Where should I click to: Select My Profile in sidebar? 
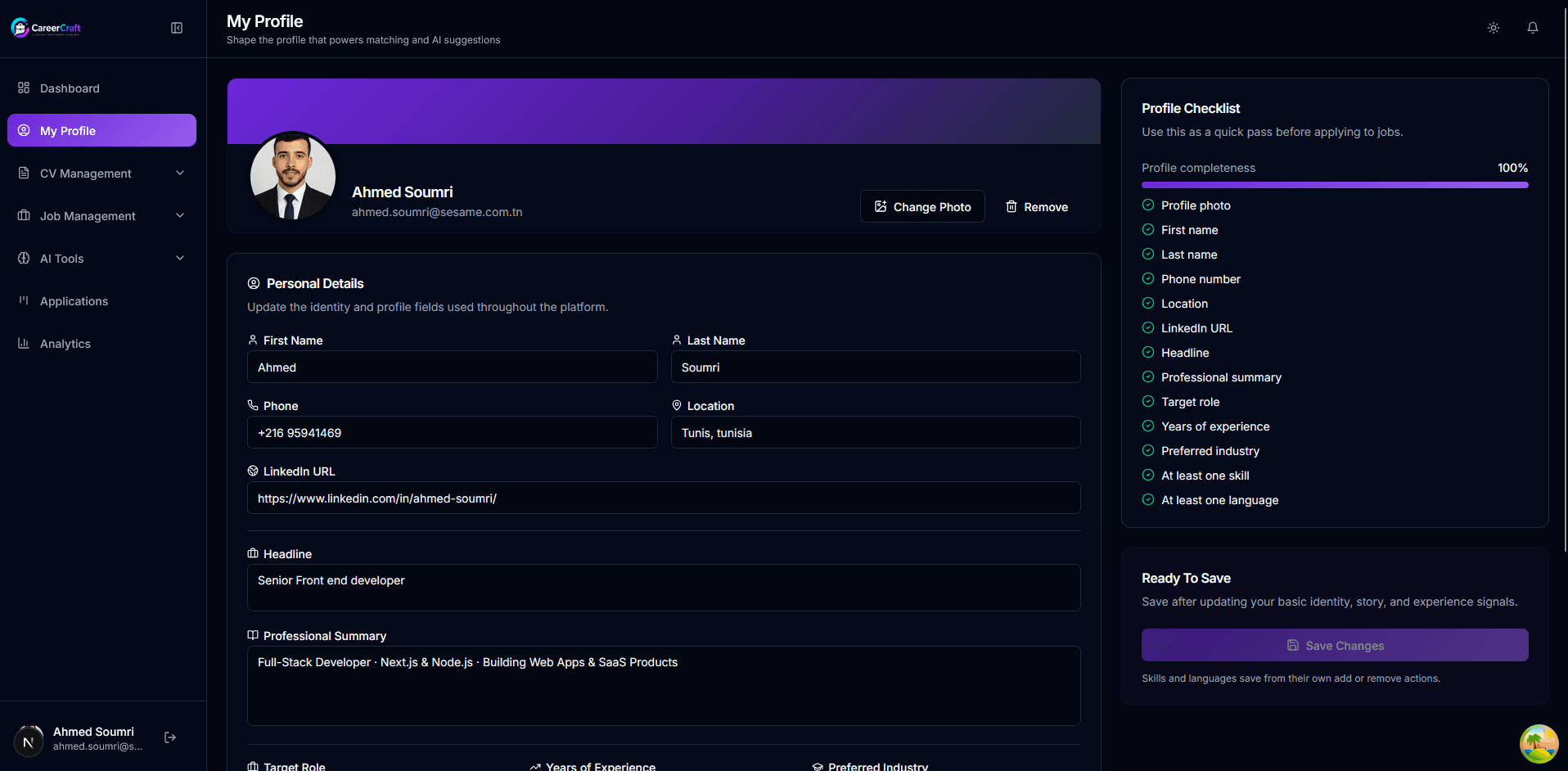click(101, 130)
